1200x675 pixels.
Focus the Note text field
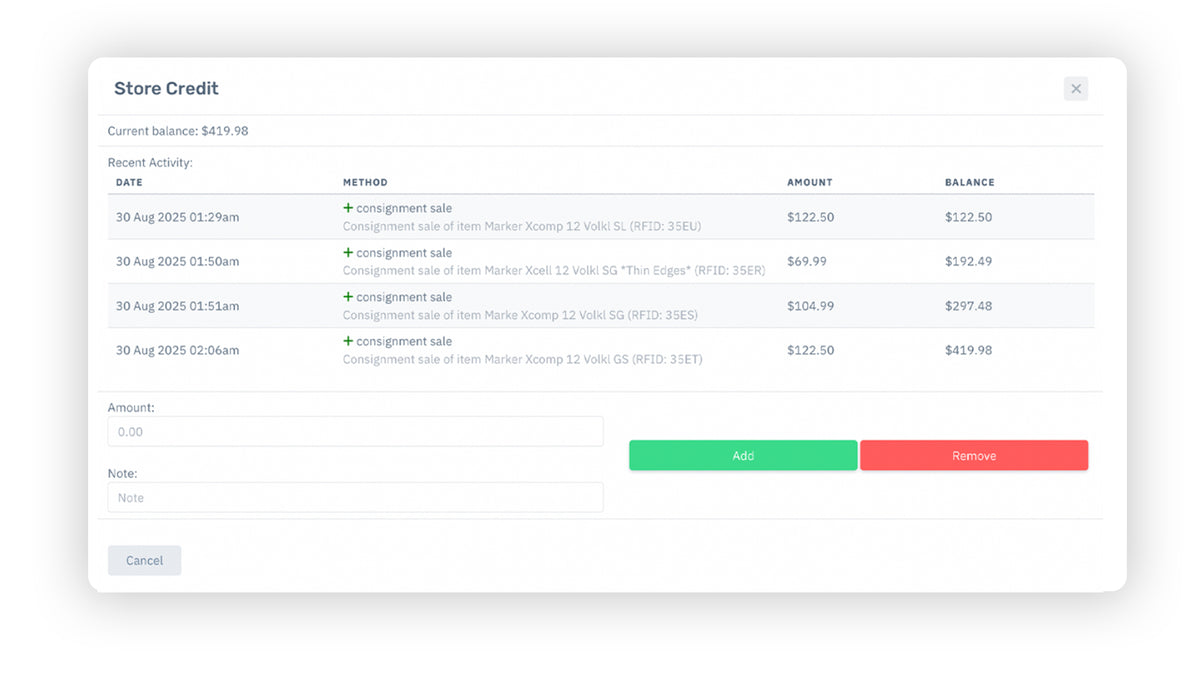355,497
